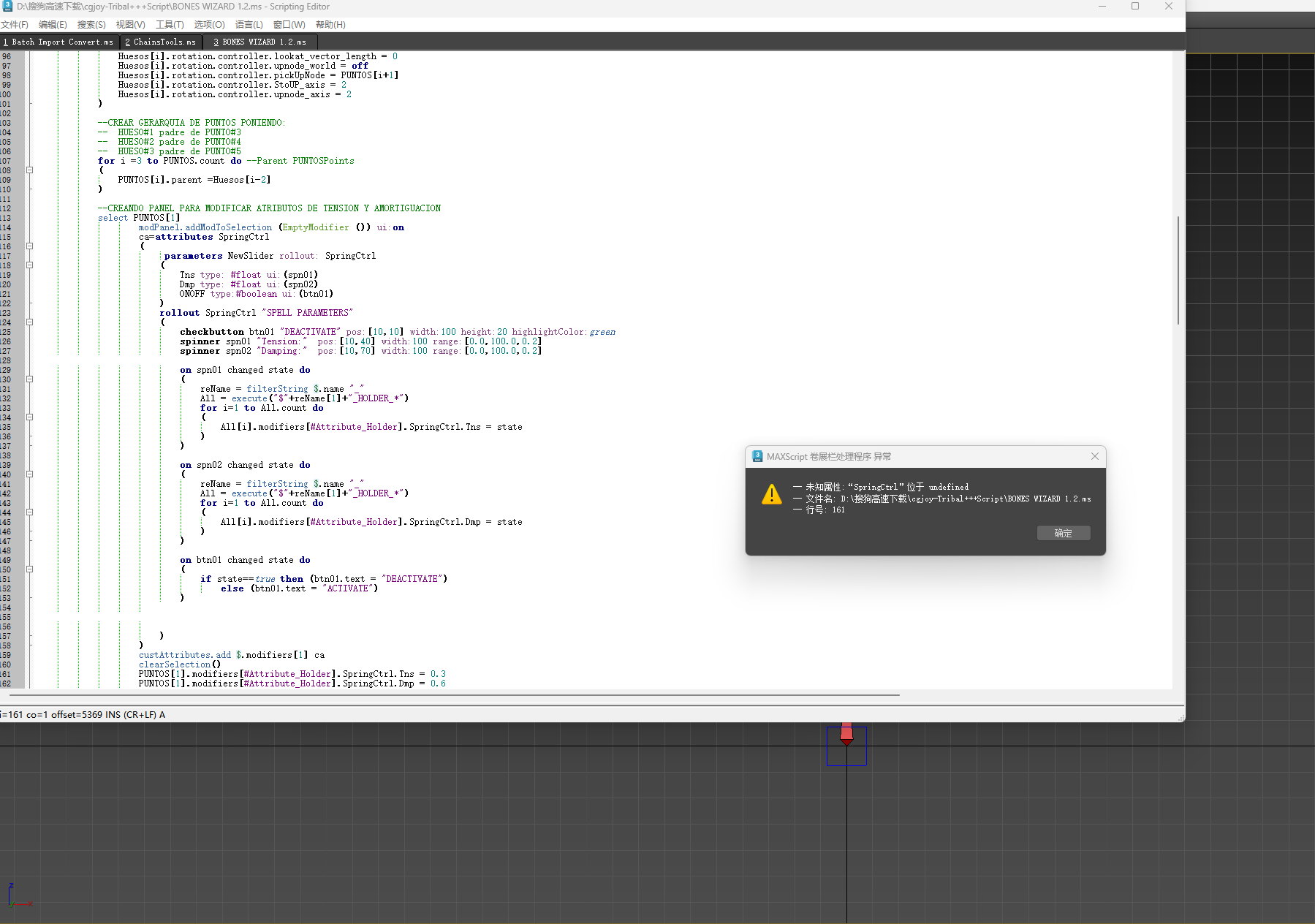
Task: Fold the btn01 changed handler block
Action: click(x=30, y=569)
